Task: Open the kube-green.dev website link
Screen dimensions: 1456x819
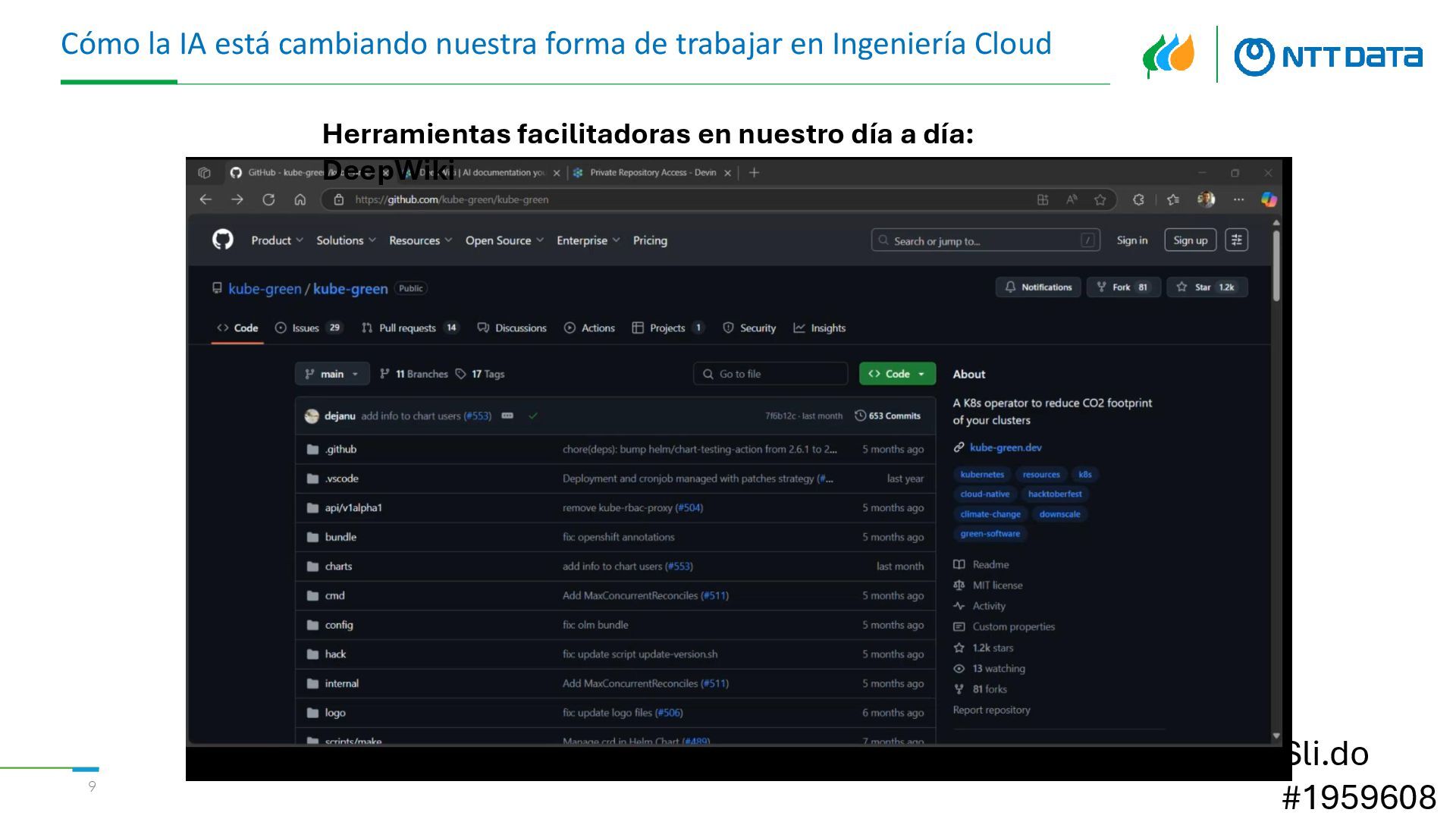Action: [1006, 447]
